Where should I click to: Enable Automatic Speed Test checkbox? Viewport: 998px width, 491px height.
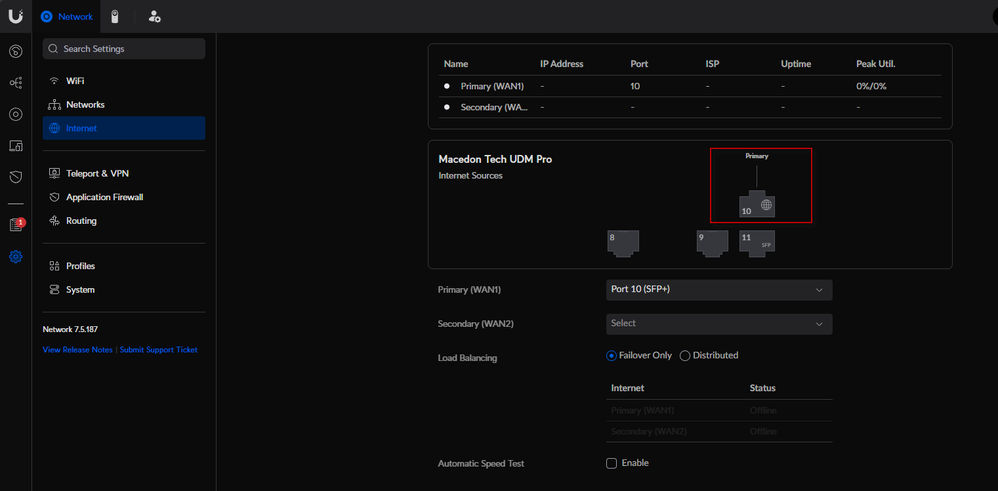[612, 464]
